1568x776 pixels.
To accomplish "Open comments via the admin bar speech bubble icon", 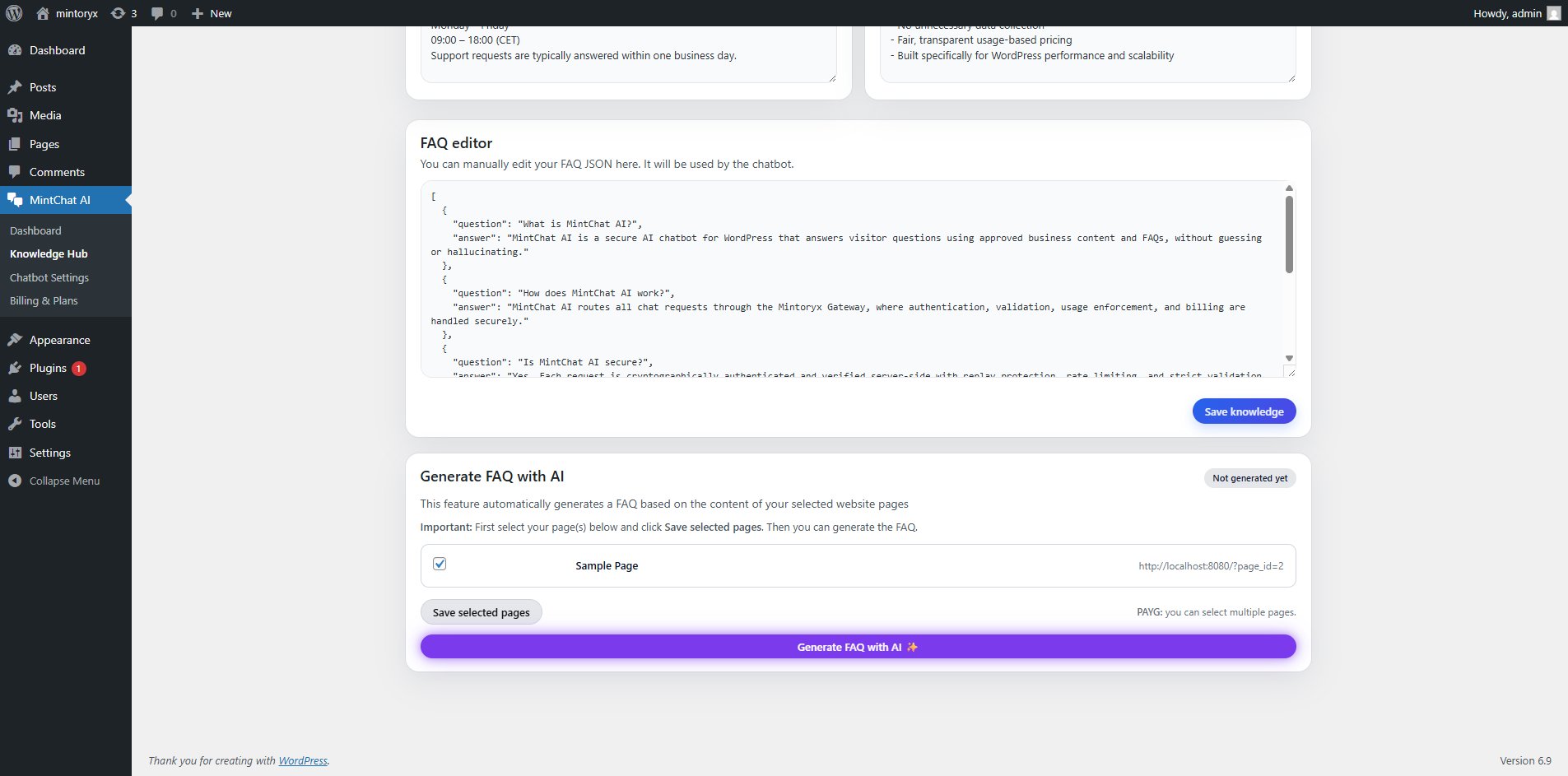I will click(156, 13).
